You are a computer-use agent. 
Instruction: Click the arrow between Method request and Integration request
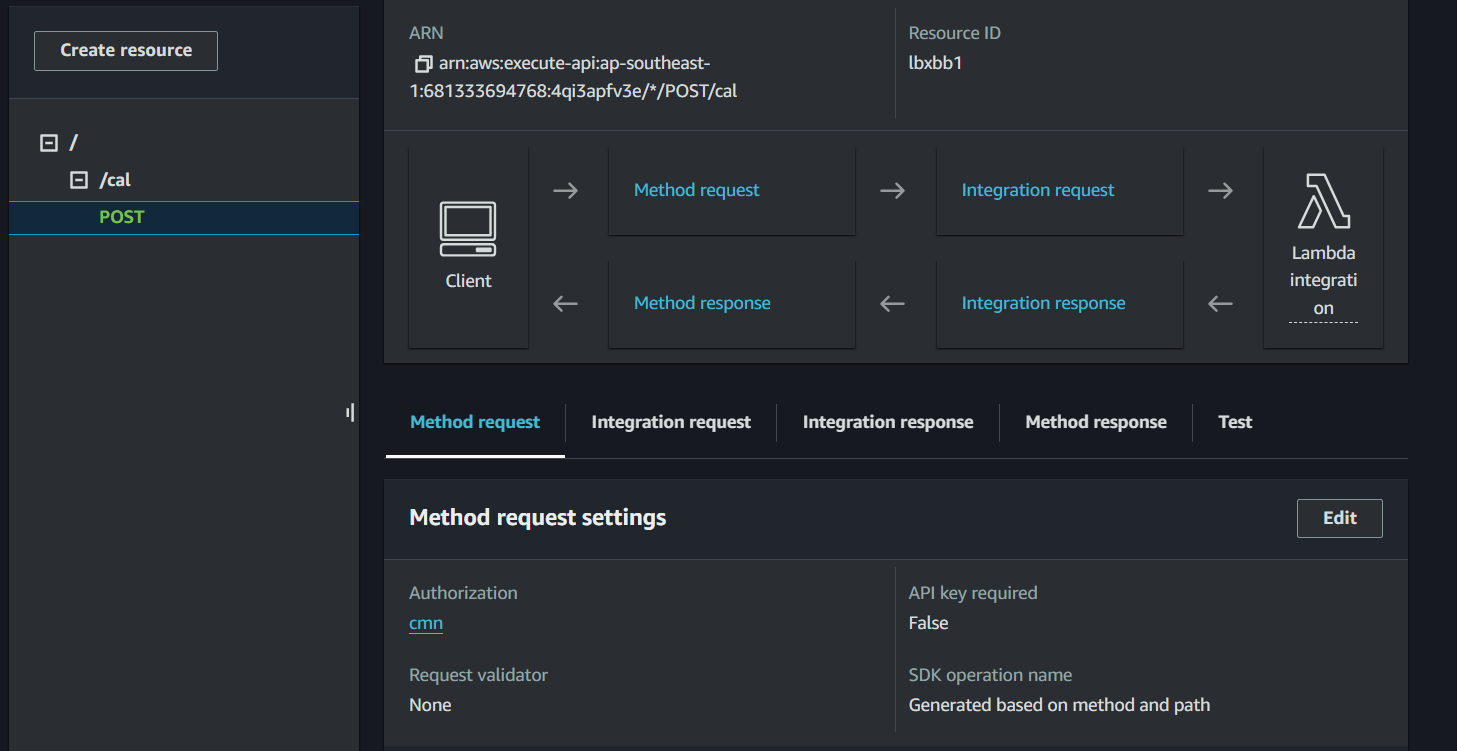pos(891,189)
